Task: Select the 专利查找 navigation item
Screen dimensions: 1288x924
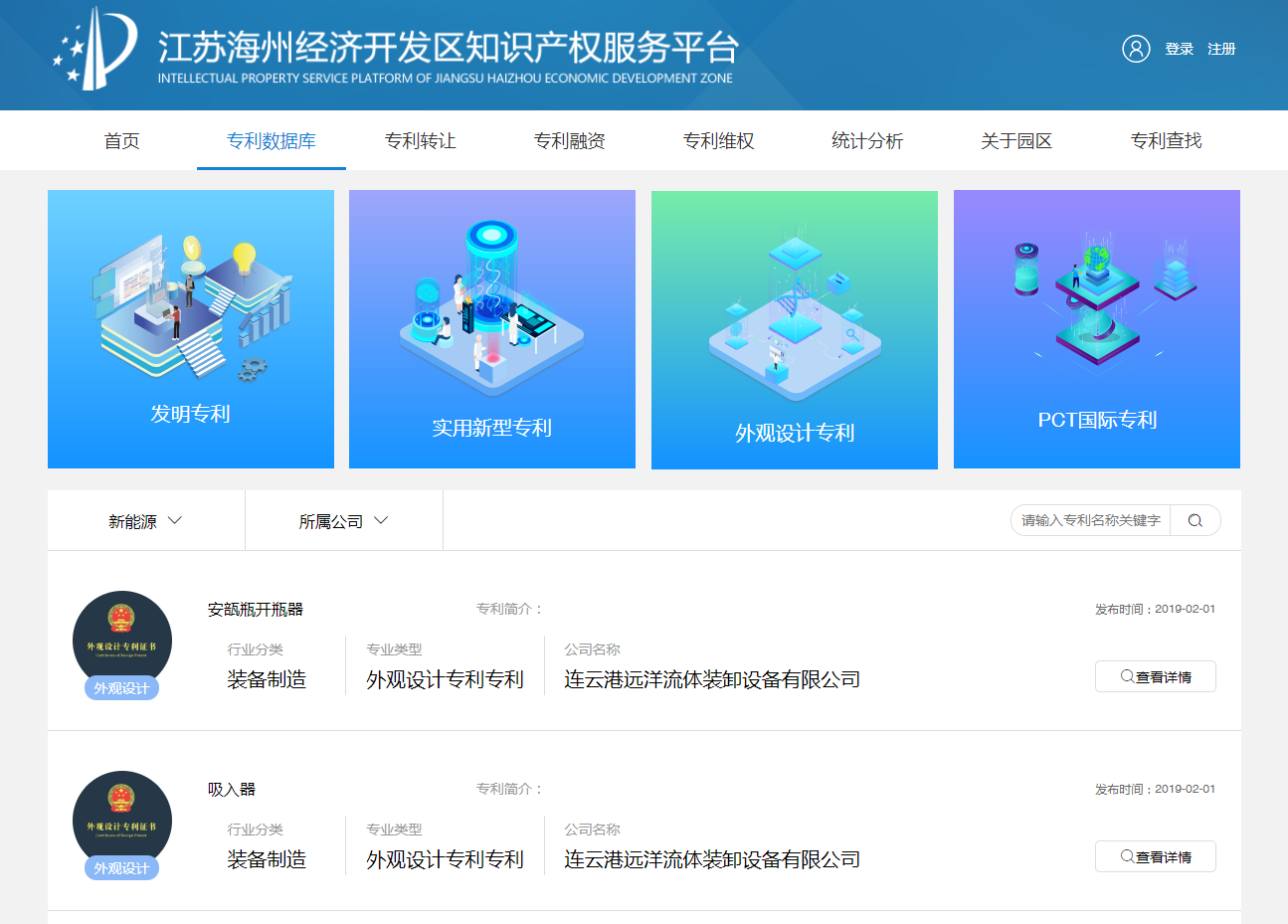Action: pos(1166,141)
